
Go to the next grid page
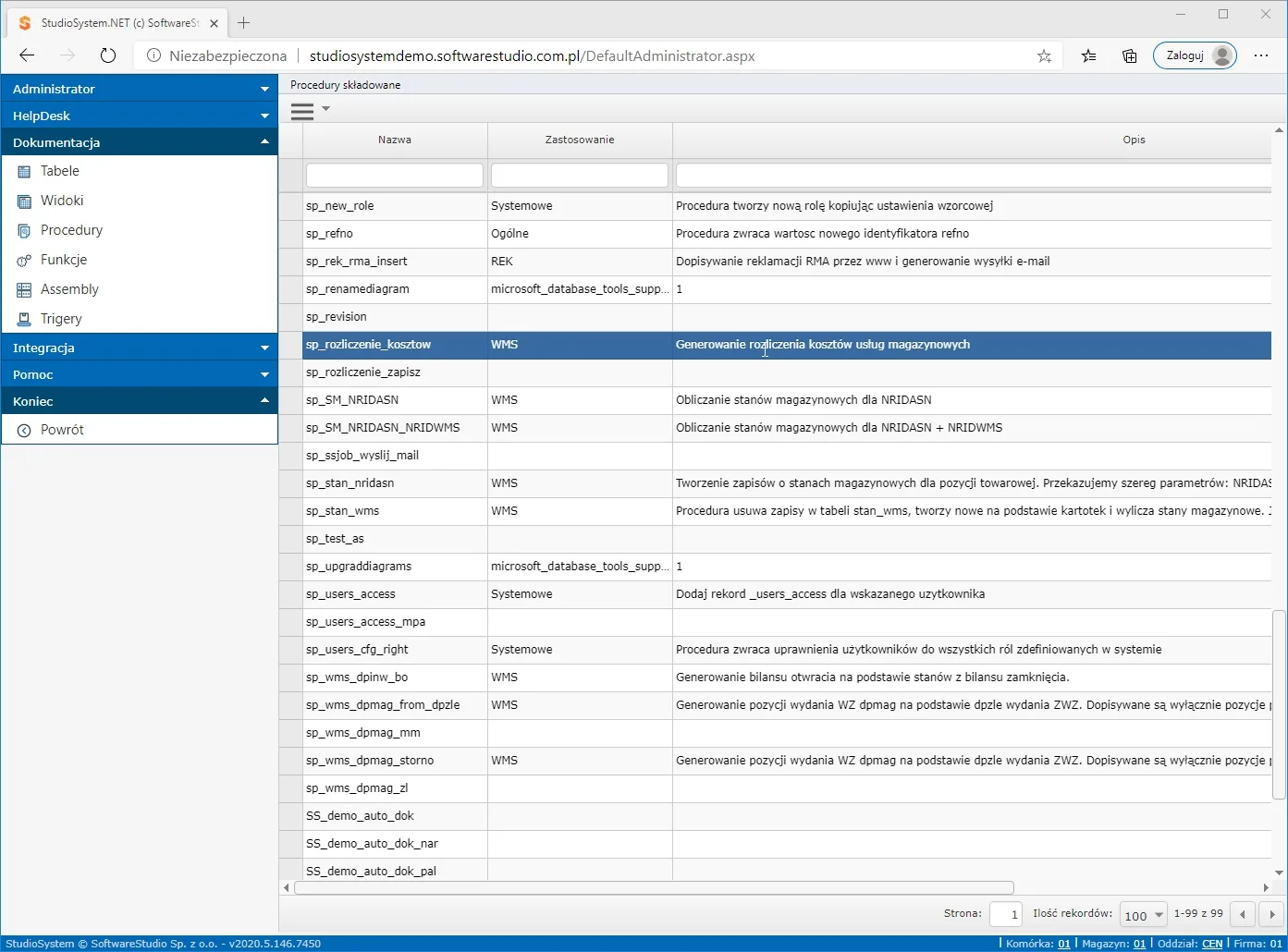tap(1272, 914)
